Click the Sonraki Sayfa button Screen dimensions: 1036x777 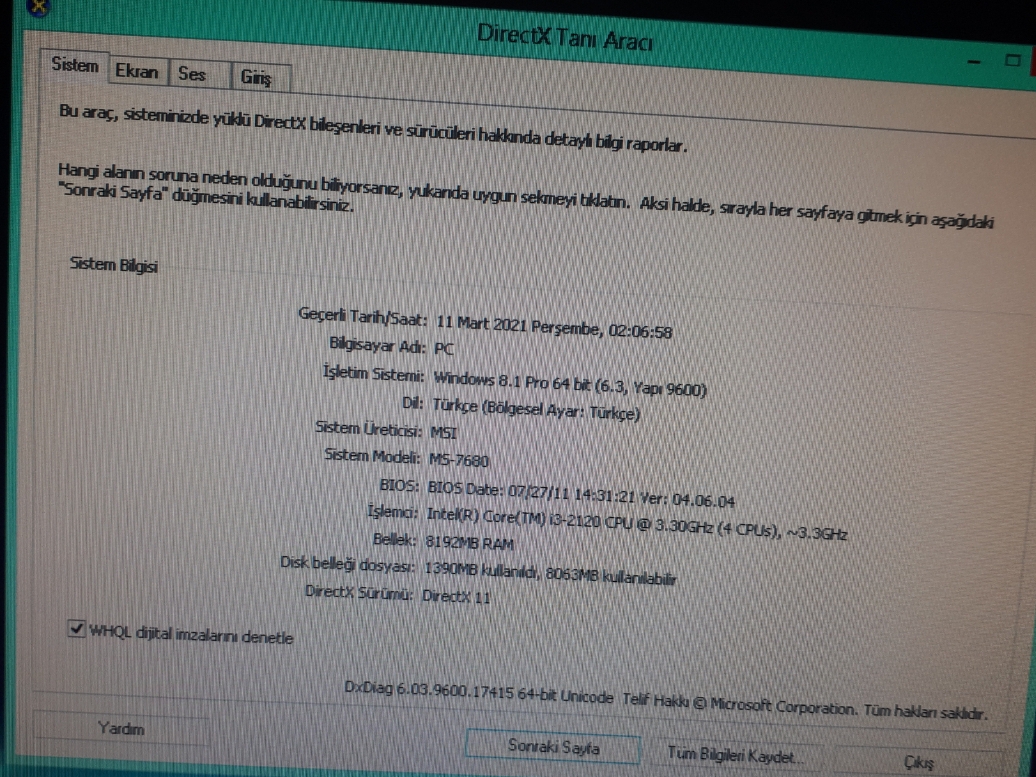click(553, 747)
